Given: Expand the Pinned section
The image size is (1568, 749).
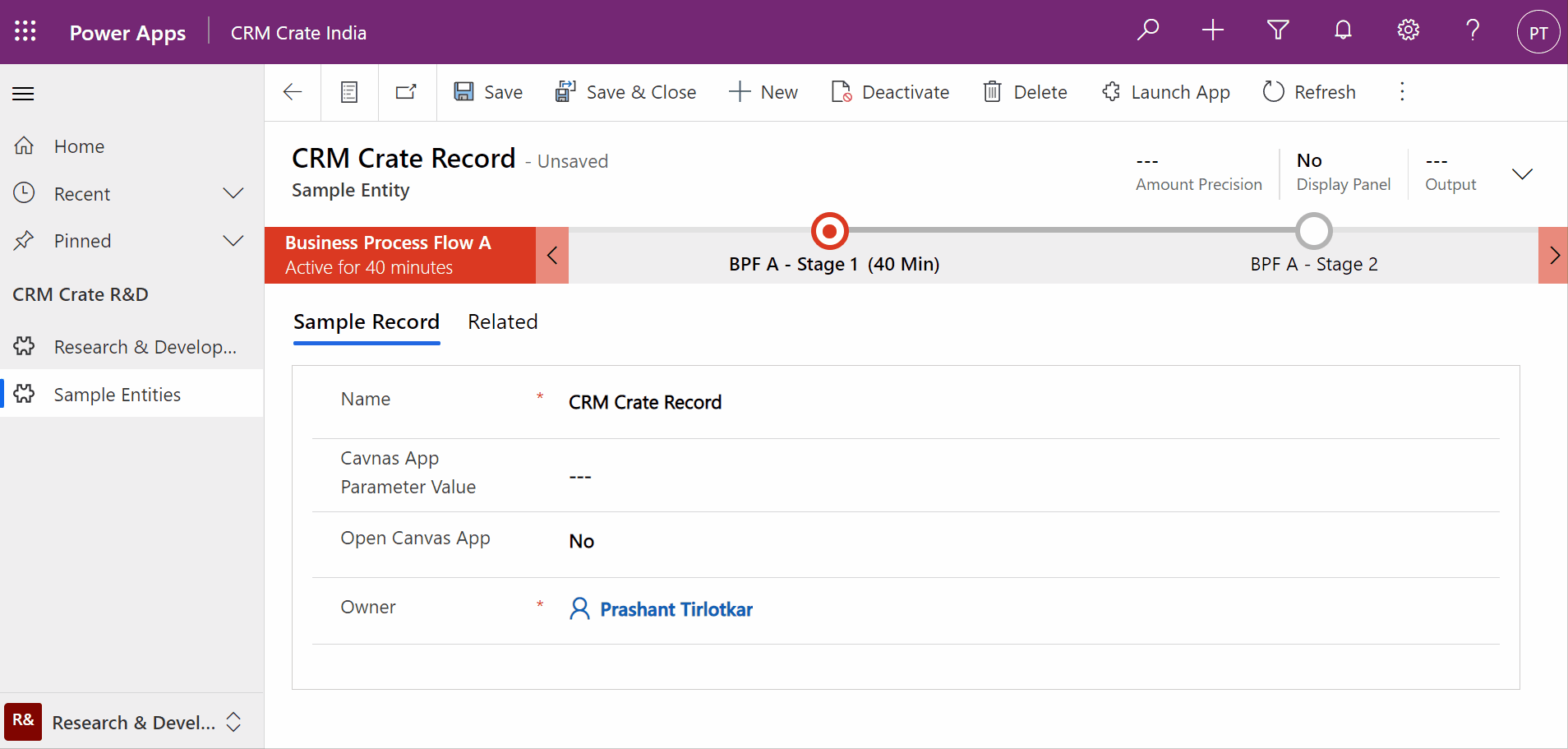Looking at the screenshot, I should click(233, 240).
